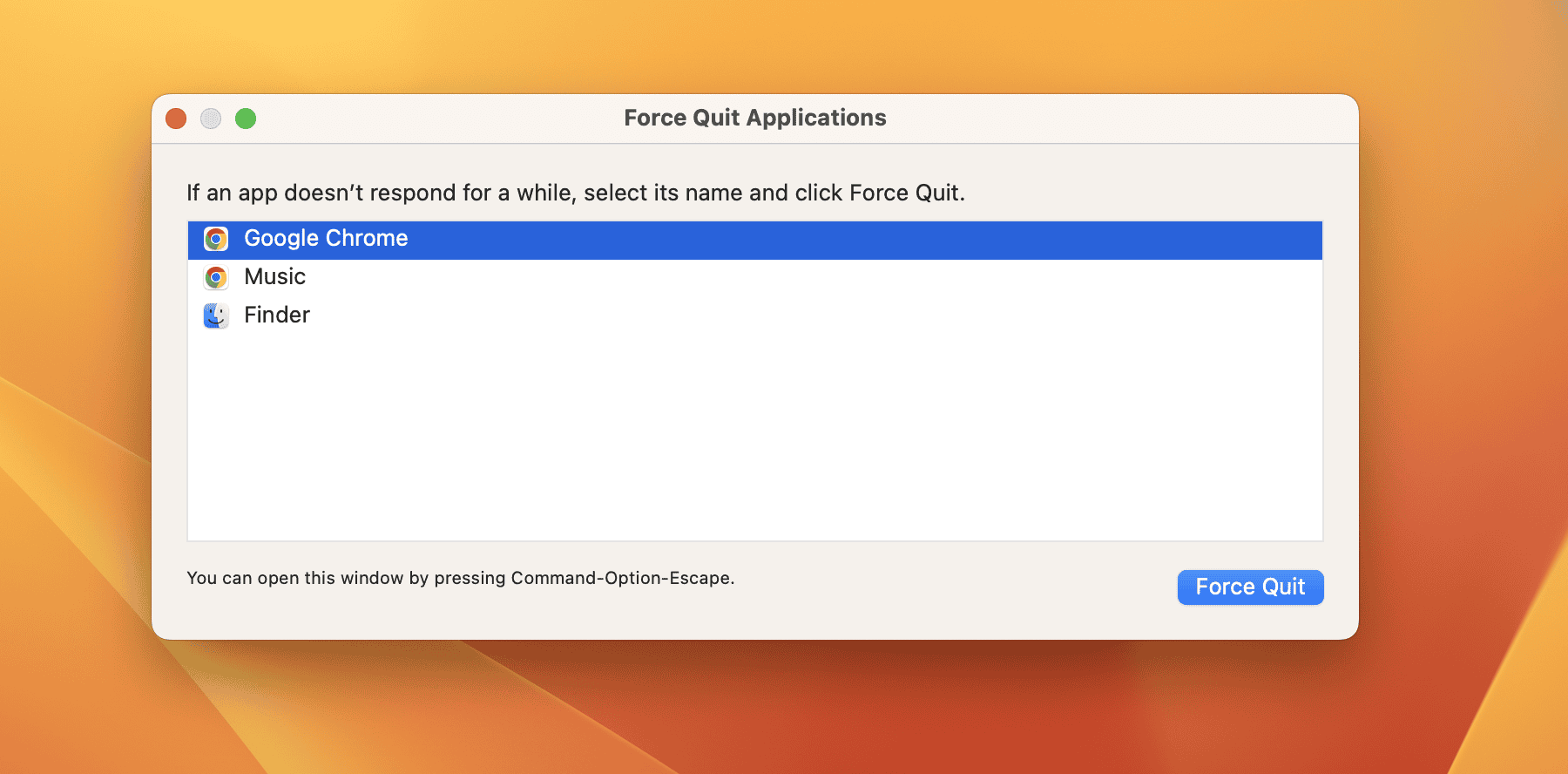Click the green zoom window button
1568x774 pixels.
(246, 119)
